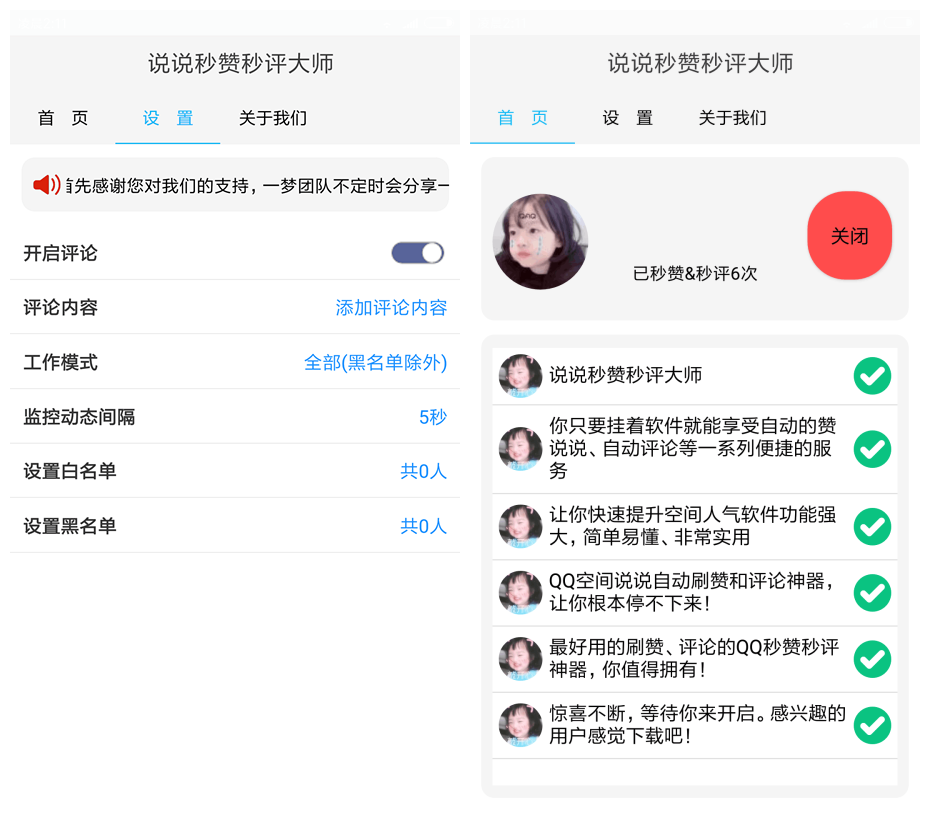Click checkmark for 你只要挂着软件 entry

point(872,449)
